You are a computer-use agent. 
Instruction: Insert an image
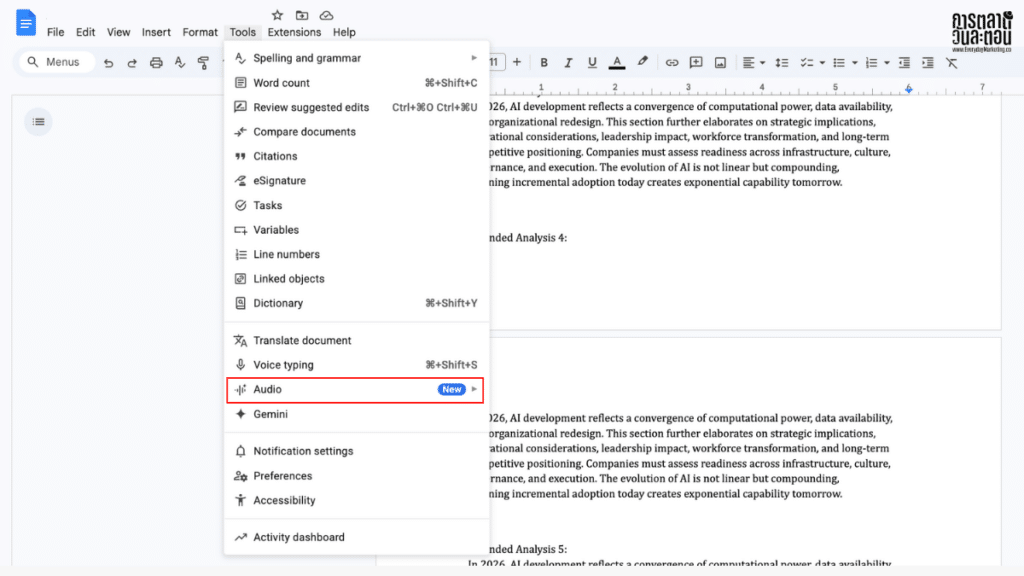(x=720, y=63)
